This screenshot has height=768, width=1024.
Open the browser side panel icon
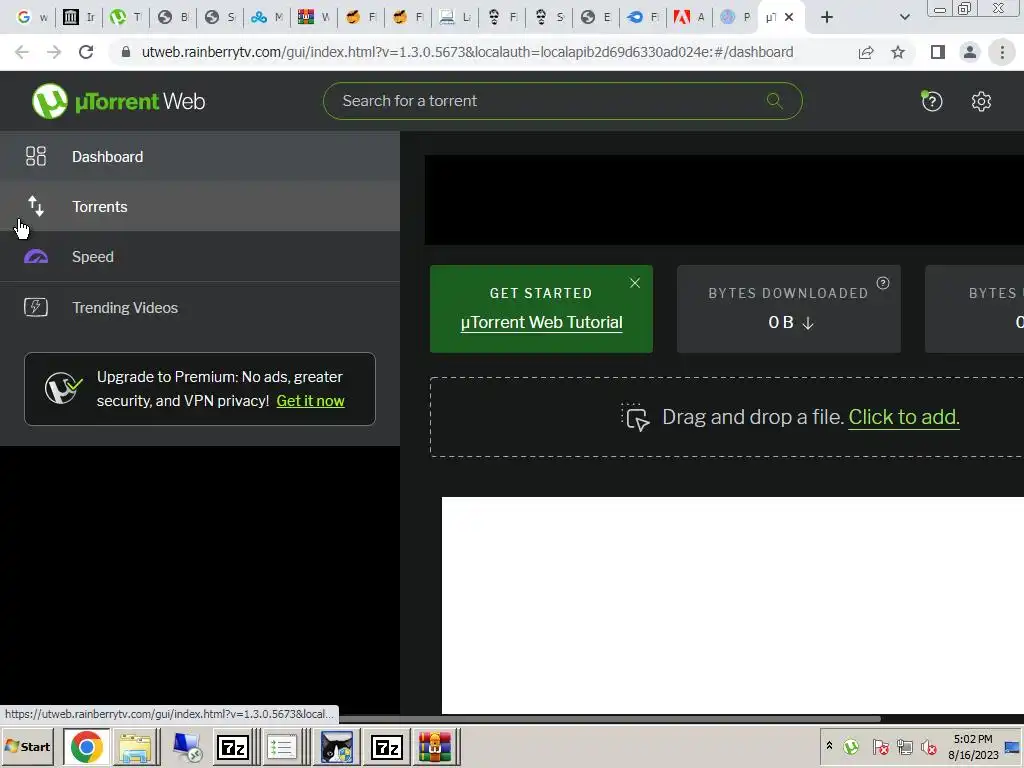coord(938,52)
